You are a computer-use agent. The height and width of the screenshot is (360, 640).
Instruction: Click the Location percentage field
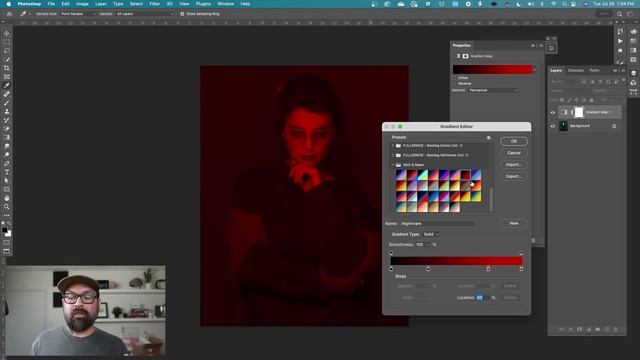tap(482, 298)
